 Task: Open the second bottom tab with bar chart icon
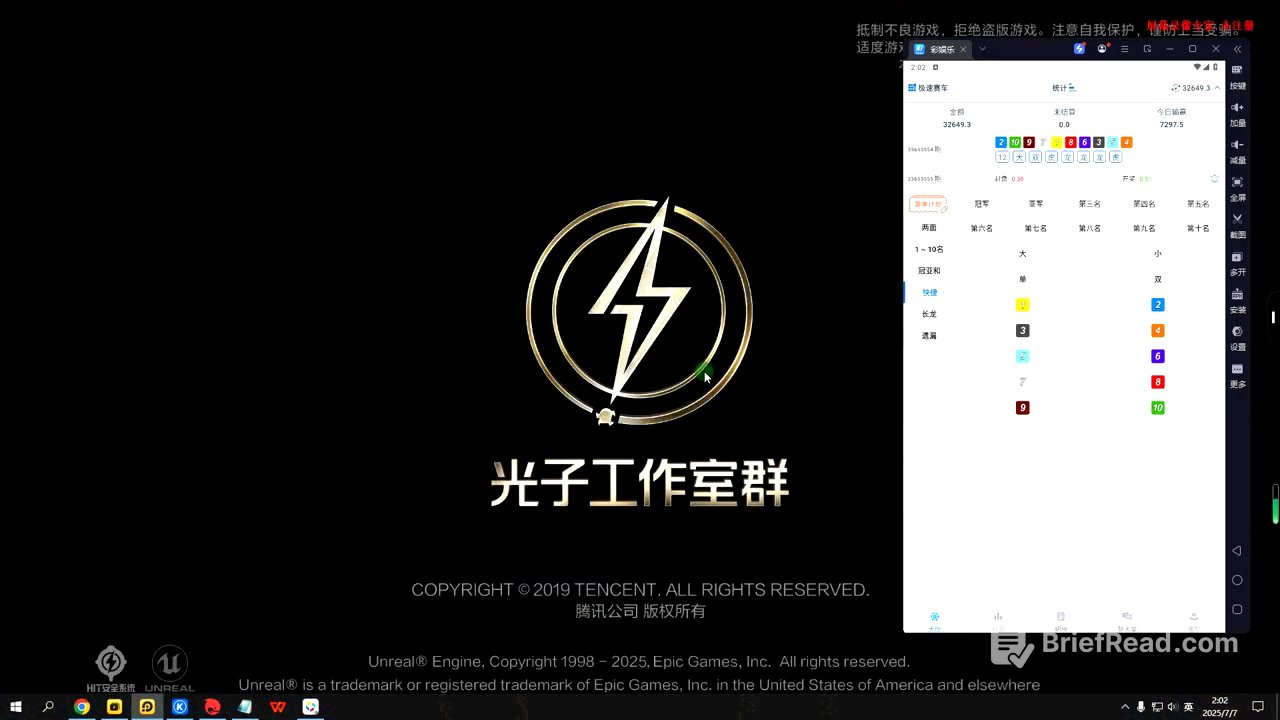tap(998, 619)
